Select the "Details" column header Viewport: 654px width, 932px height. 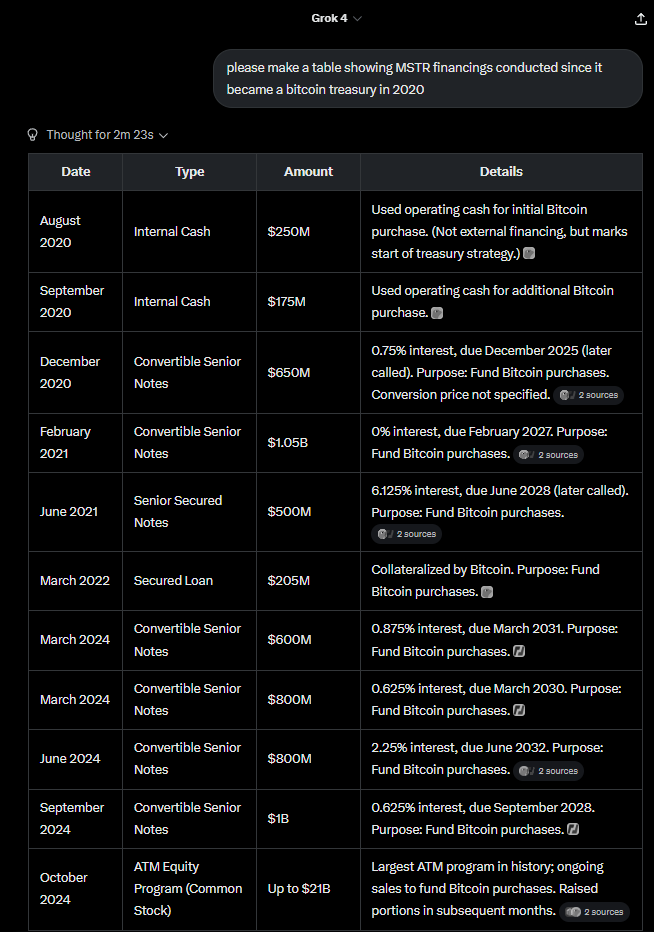[501, 172]
